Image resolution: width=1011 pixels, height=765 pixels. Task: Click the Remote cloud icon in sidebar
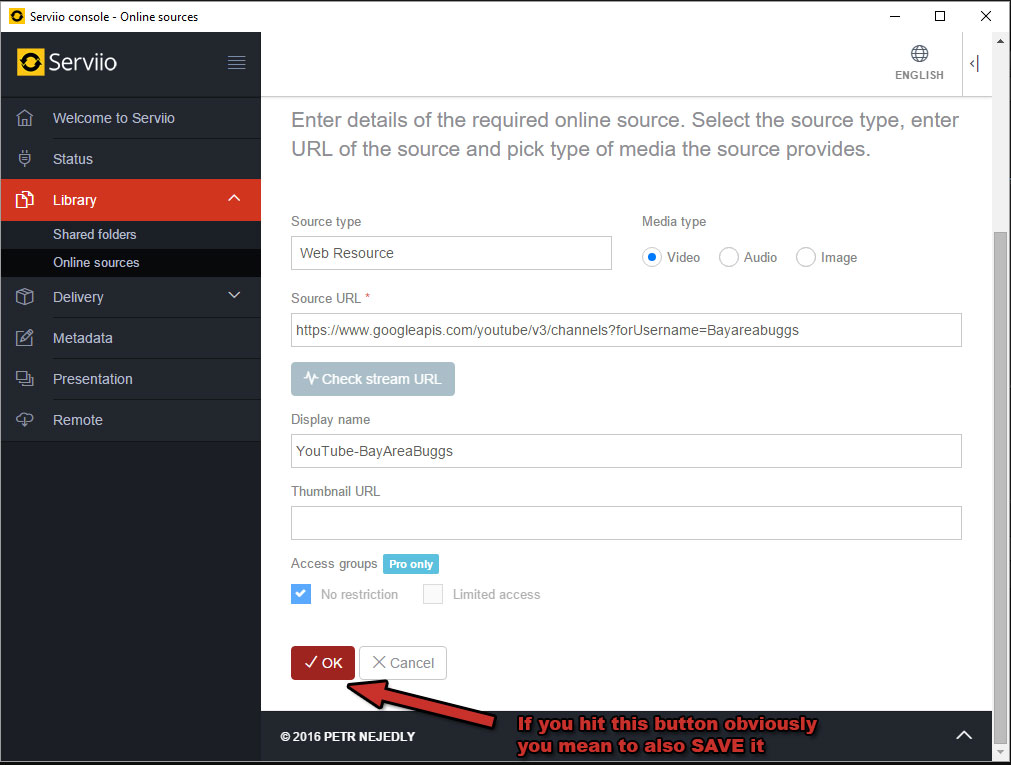coord(26,420)
